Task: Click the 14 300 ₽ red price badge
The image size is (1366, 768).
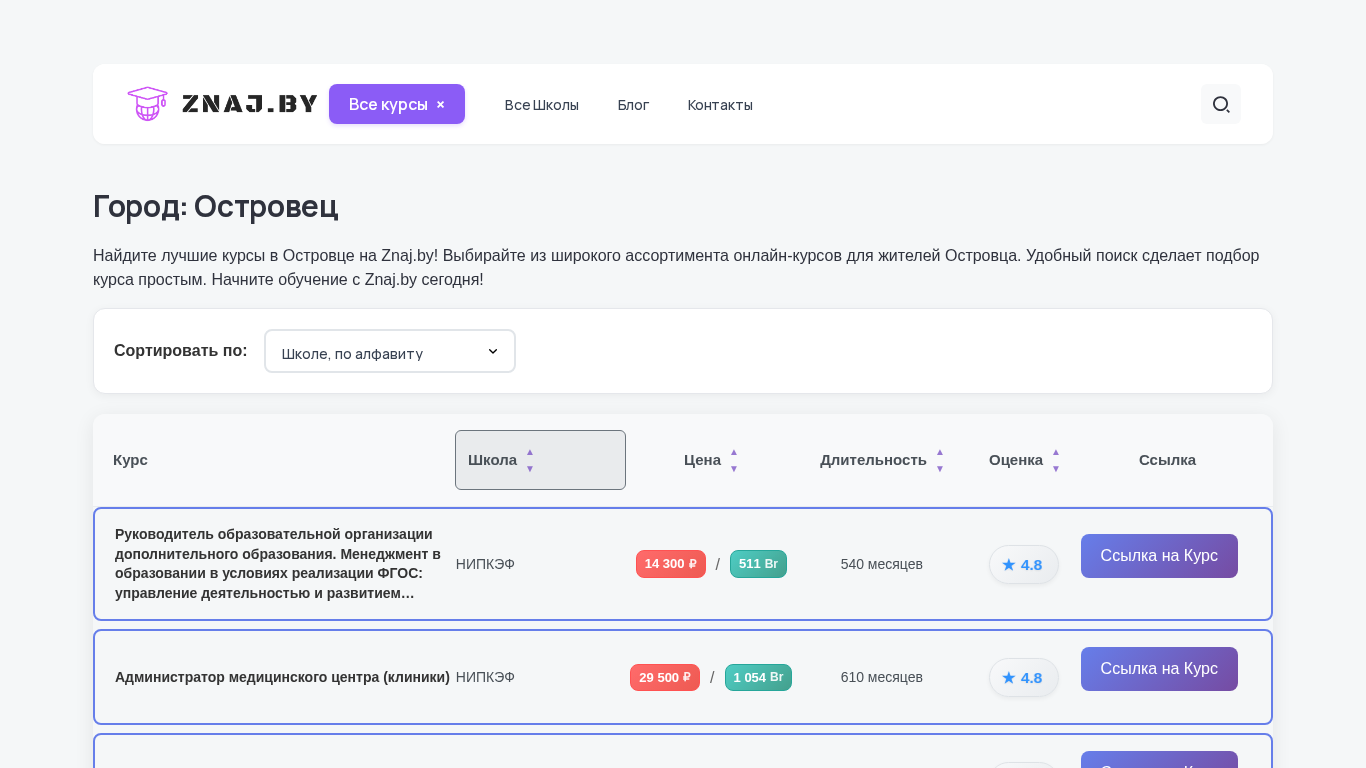Action: point(671,564)
